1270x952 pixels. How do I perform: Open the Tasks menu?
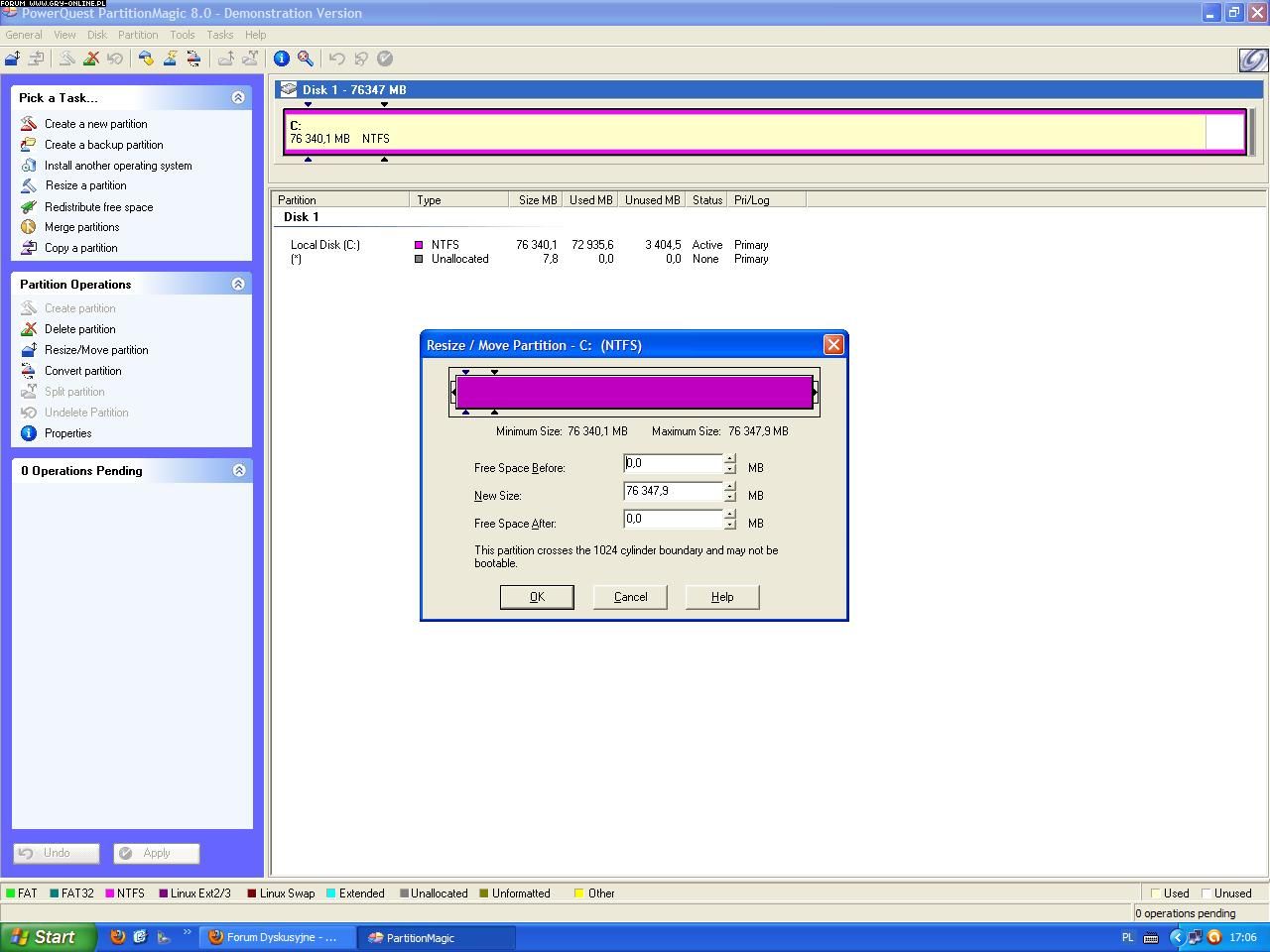pyautogui.click(x=220, y=35)
